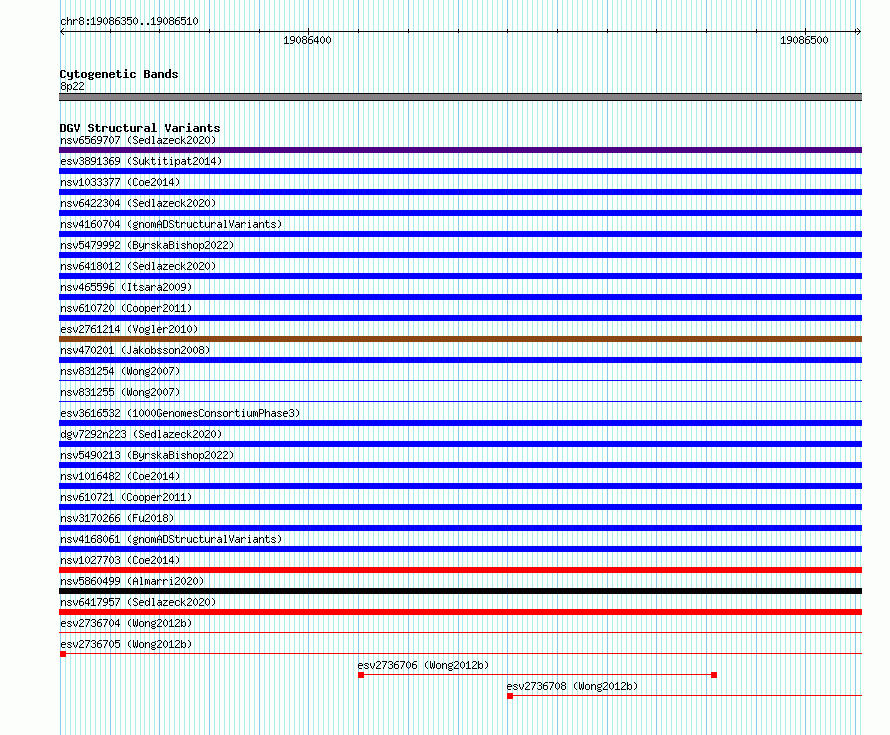Click the start marker of esv2736708 feature
890x735 pixels.
510,696
